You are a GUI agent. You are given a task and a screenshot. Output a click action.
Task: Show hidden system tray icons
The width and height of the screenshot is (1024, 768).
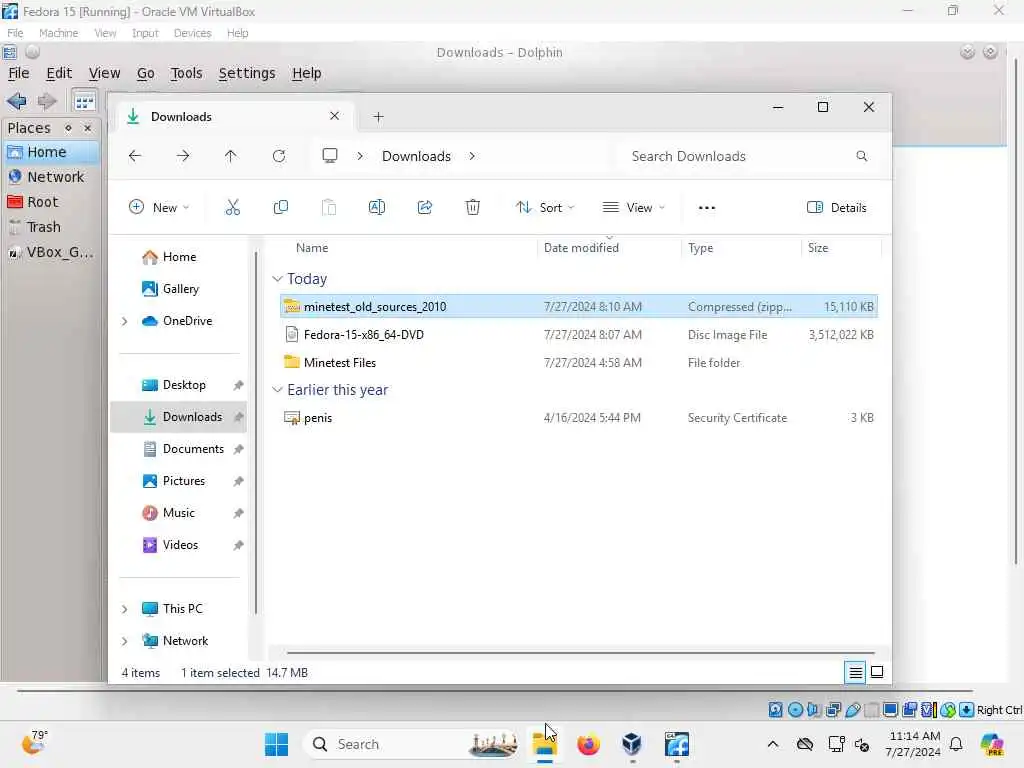coord(773,744)
